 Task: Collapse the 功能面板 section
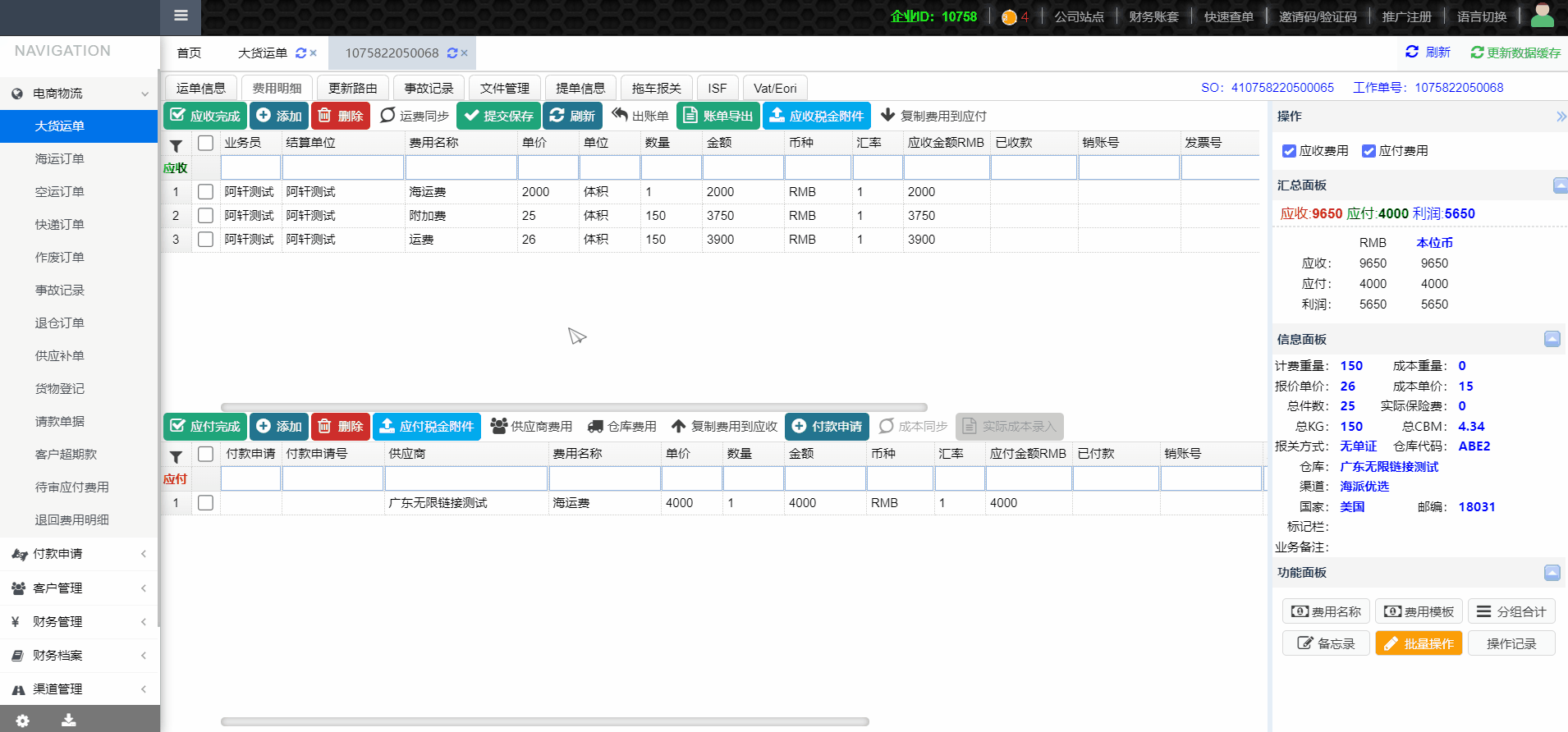coord(1552,573)
